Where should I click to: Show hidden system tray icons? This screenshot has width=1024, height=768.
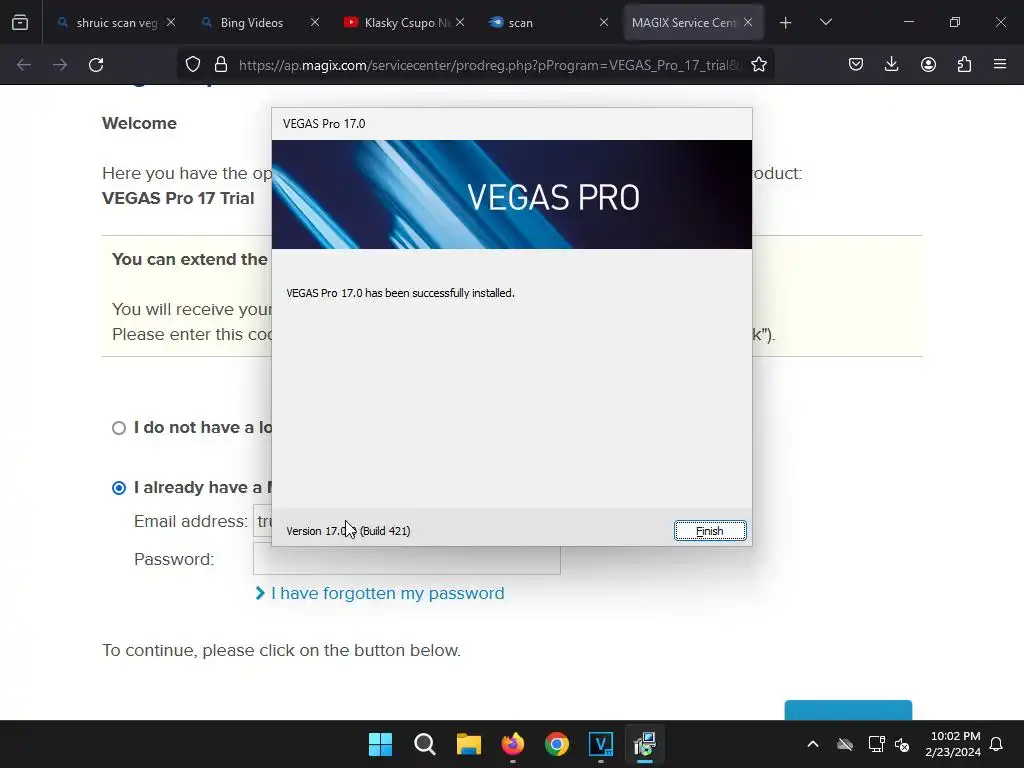pyautogui.click(x=813, y=744)
